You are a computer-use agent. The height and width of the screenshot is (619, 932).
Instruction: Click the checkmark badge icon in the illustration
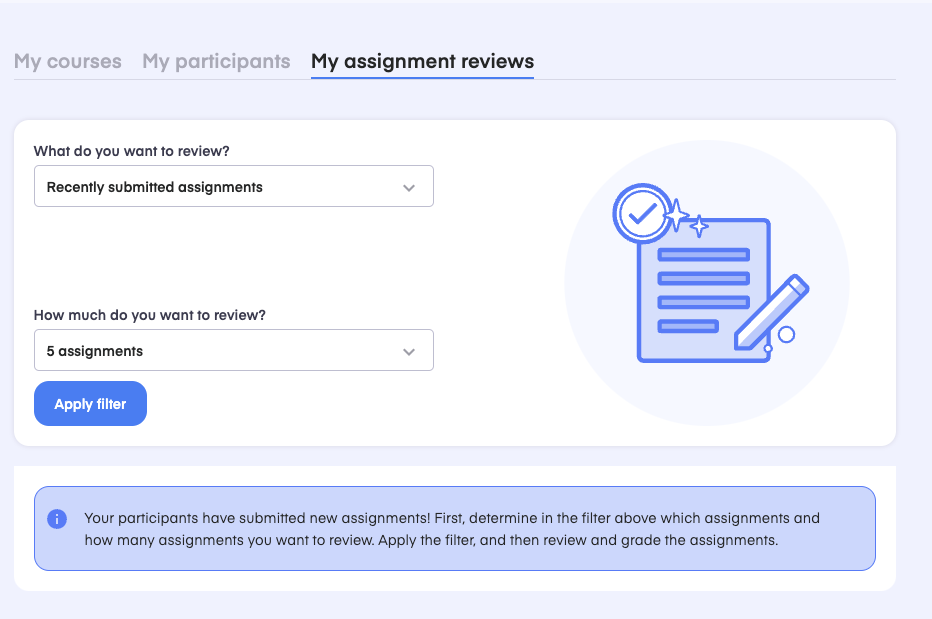[x=641, y=212]
